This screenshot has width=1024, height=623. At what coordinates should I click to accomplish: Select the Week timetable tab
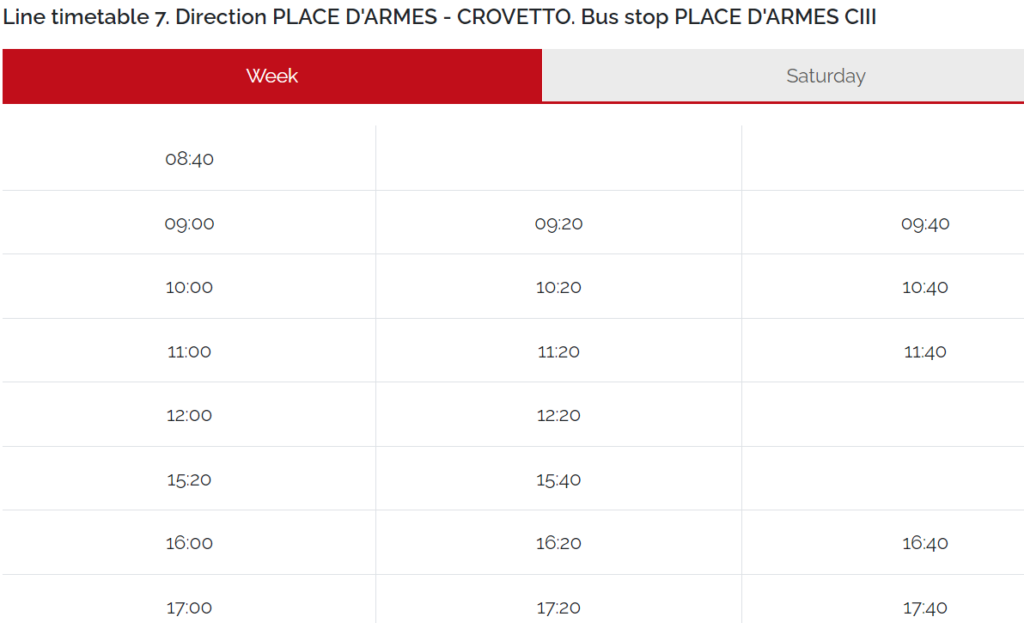point(271,75)
